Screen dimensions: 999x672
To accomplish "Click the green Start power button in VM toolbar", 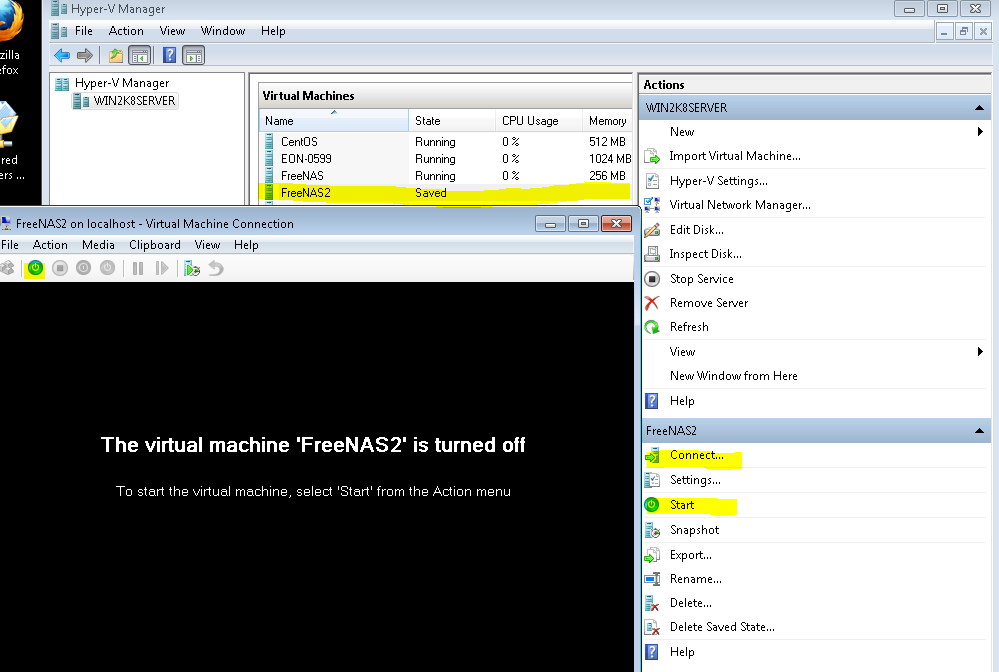I will coord(35,268).
